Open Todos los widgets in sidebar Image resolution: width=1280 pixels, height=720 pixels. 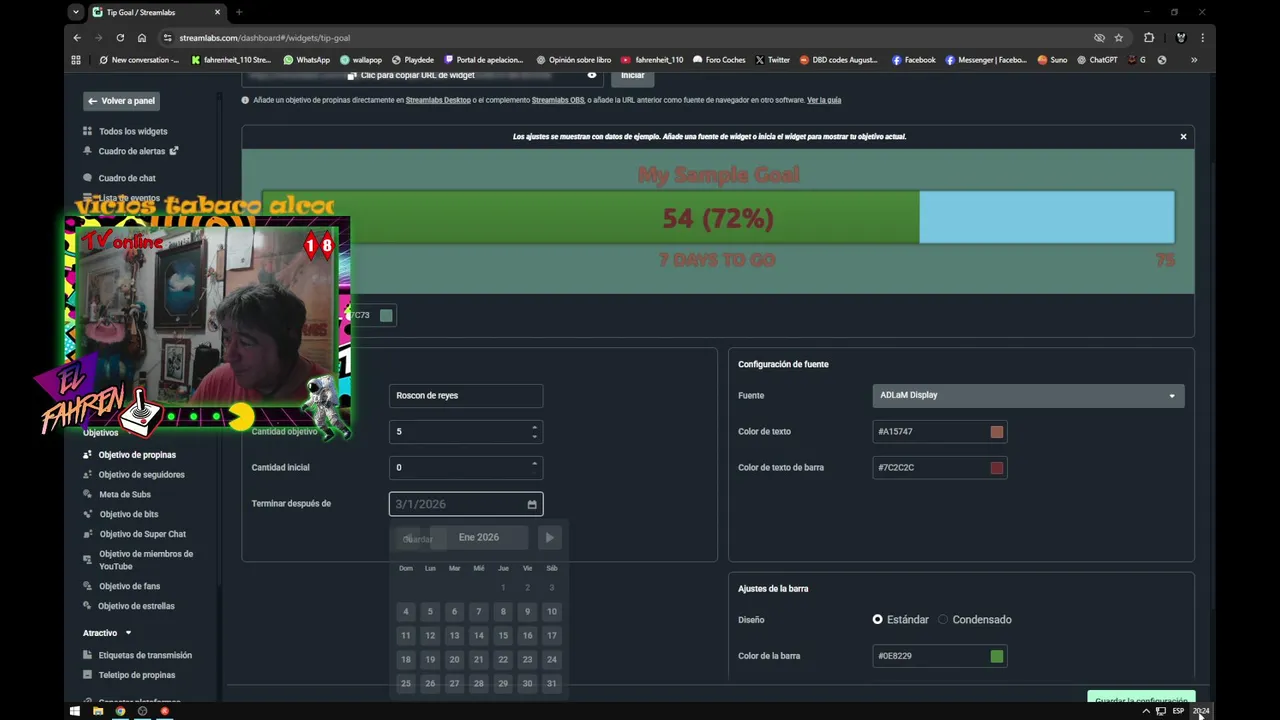(x=133, y=131)
